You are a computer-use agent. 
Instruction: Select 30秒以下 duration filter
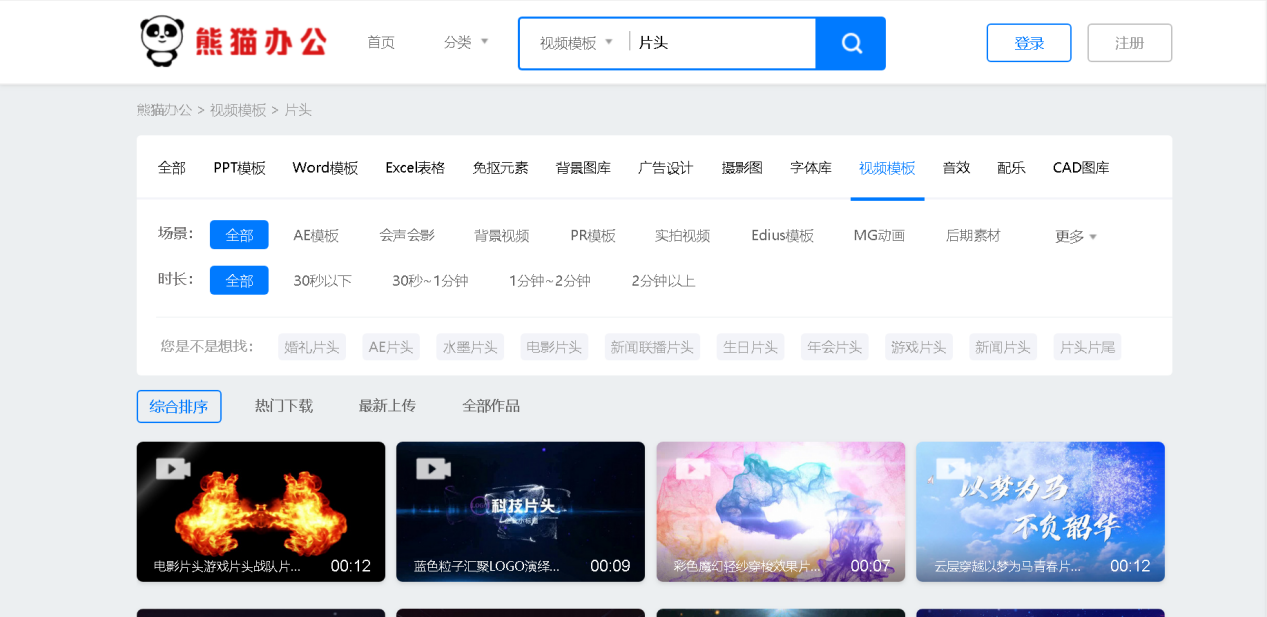(x=322, y=280)
